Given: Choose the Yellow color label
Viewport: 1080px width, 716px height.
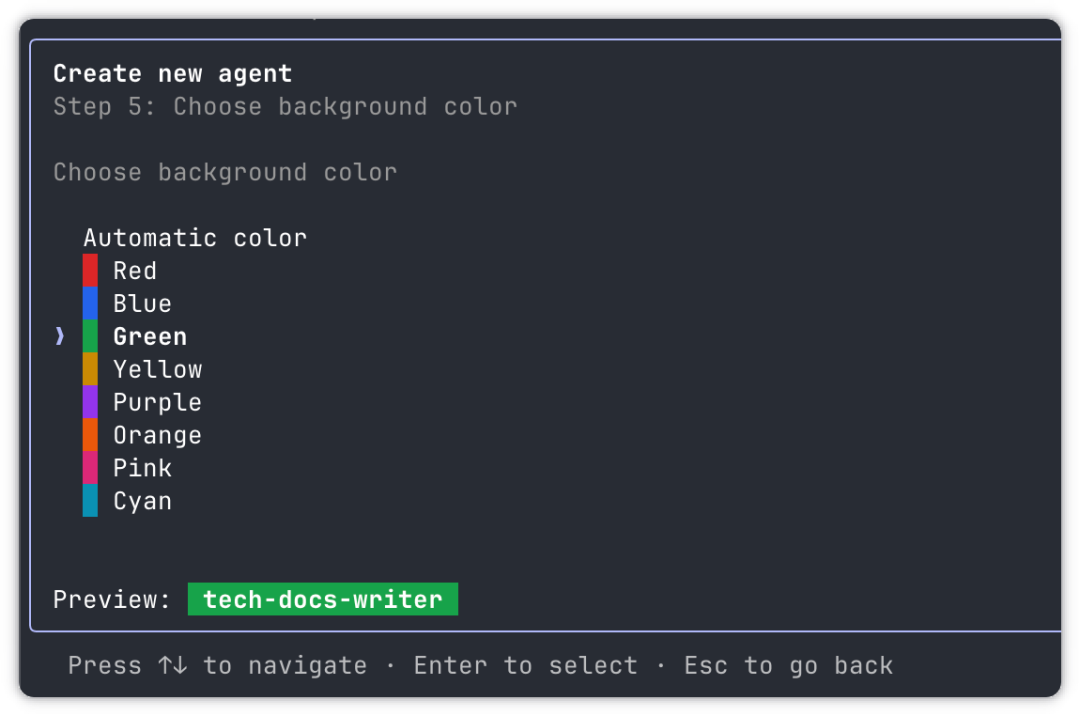Looking at the screenshot, I should click(158, 370).
